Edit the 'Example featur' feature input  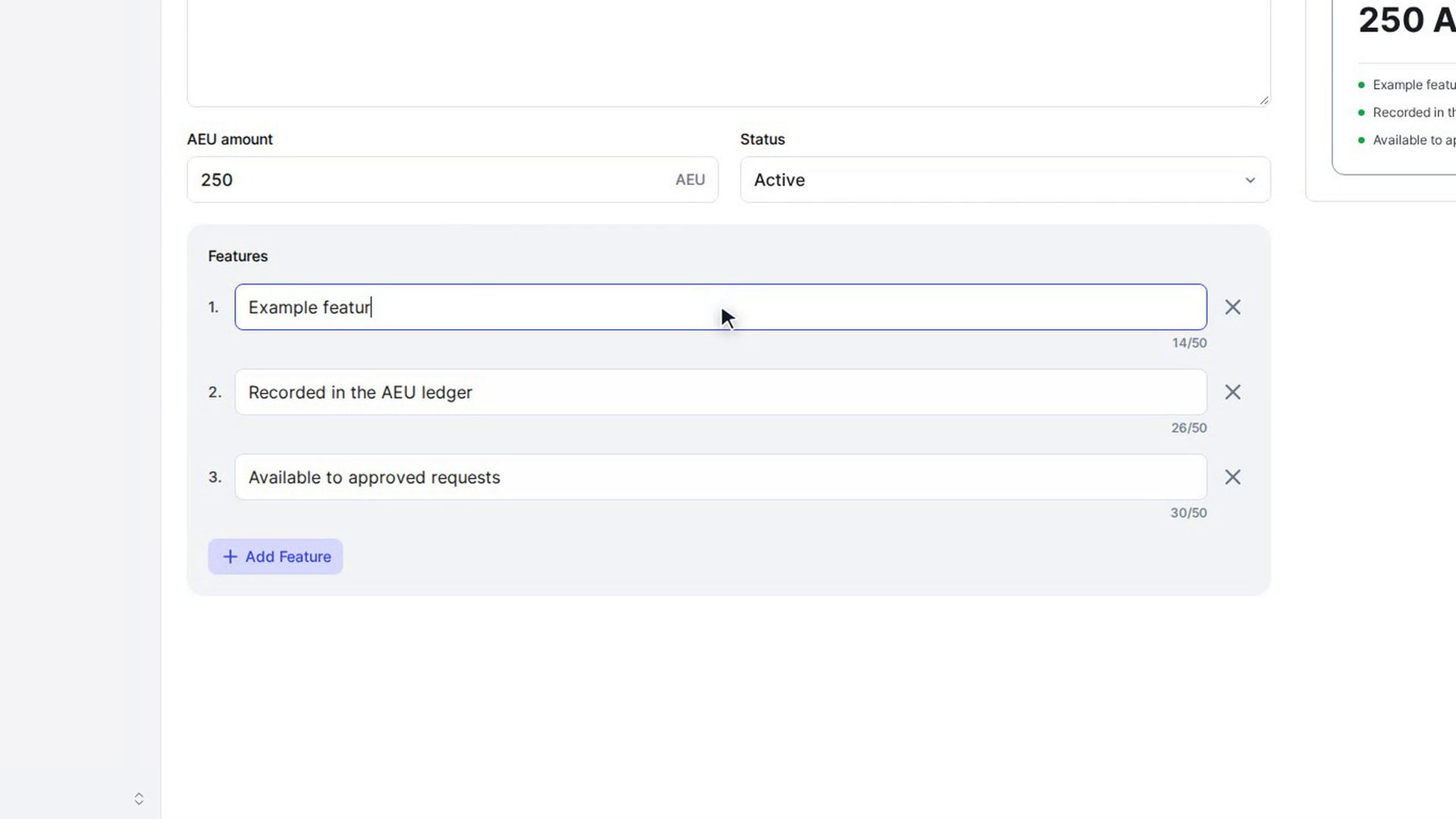[720, 307]
